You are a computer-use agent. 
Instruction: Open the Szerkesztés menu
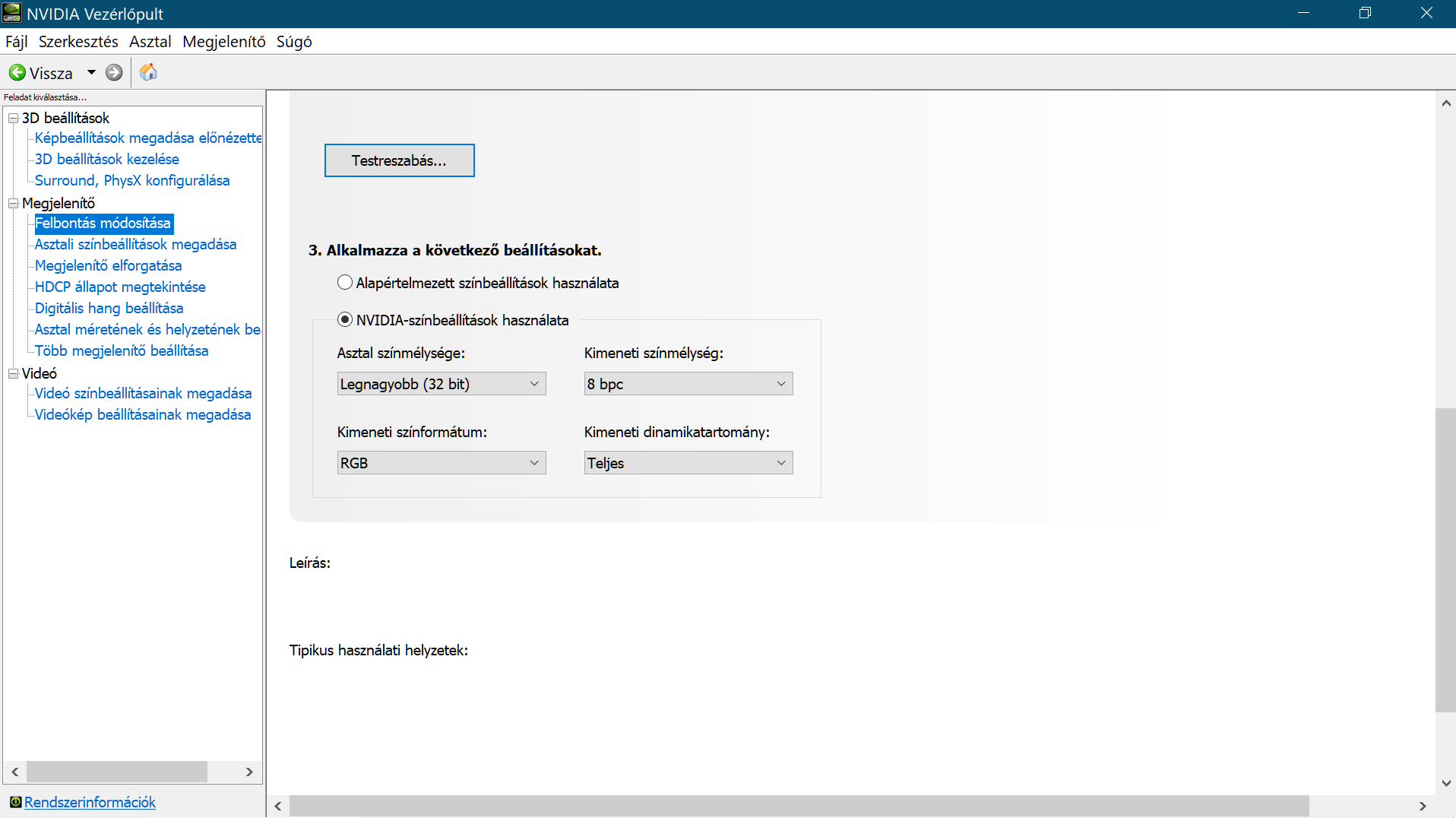pos(78,42)
